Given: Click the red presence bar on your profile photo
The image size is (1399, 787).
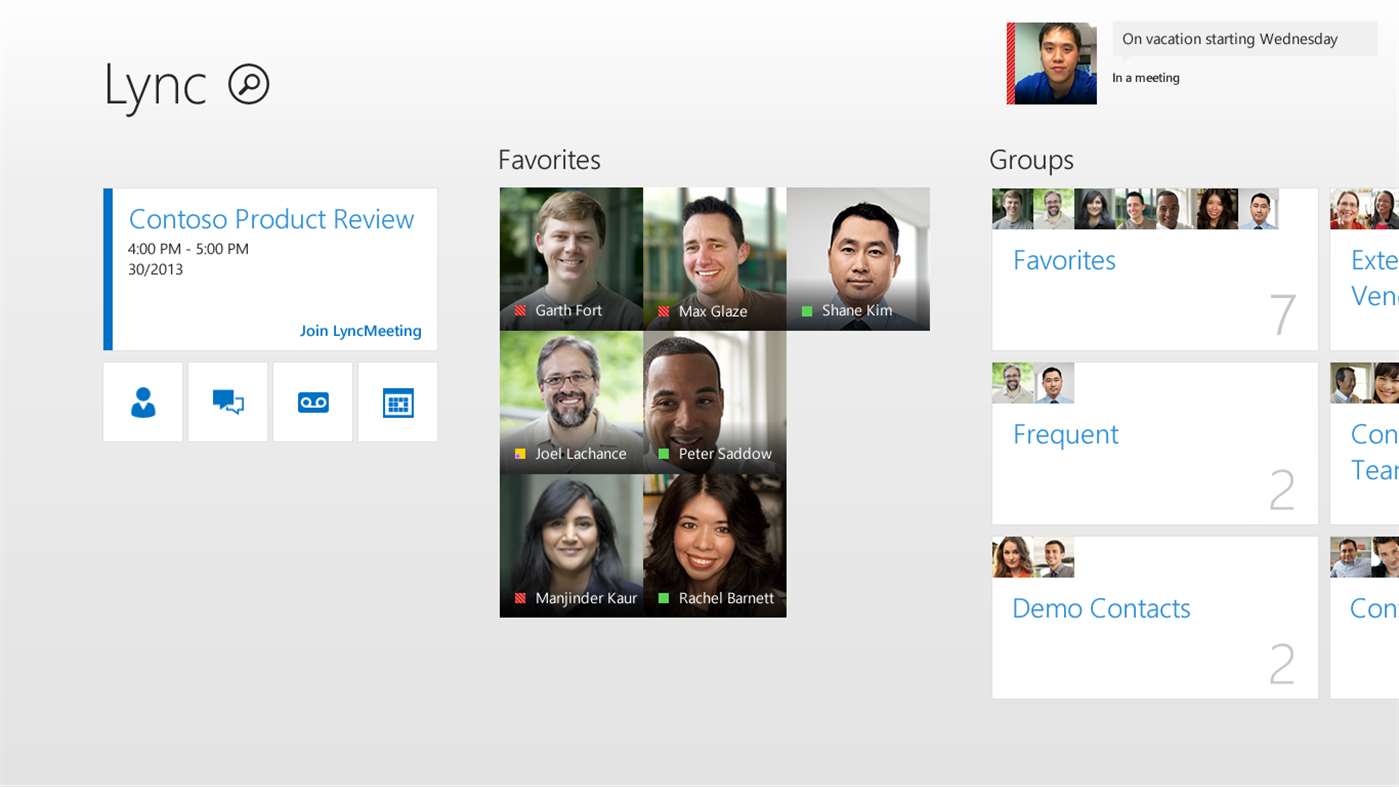Looking at the screenshot, I should (x=1011, y=63).
